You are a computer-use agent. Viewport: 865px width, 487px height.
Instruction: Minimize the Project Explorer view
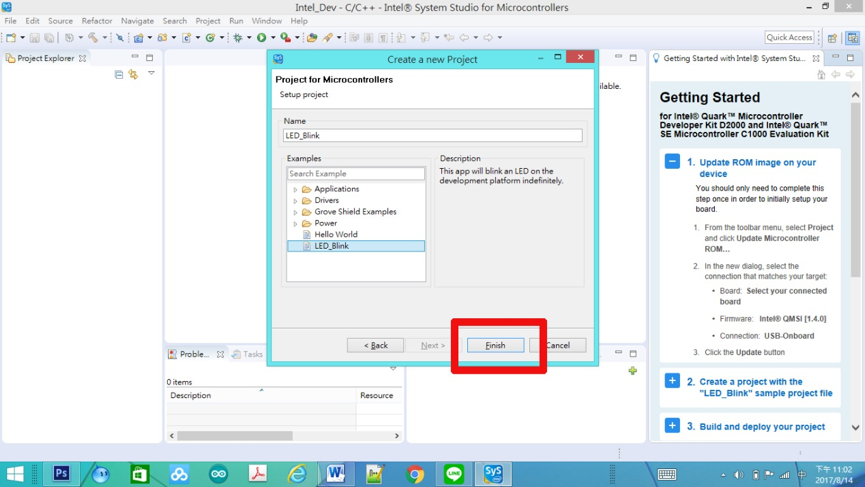(x=135, y=57)
